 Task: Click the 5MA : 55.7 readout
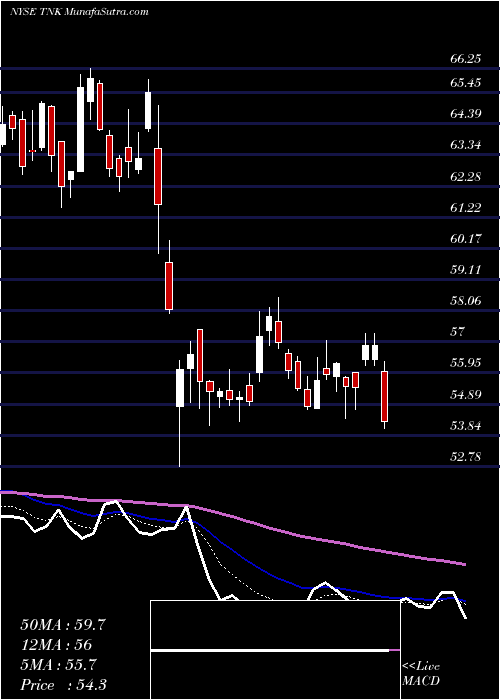pyautogui.click(x=58, y=665)
